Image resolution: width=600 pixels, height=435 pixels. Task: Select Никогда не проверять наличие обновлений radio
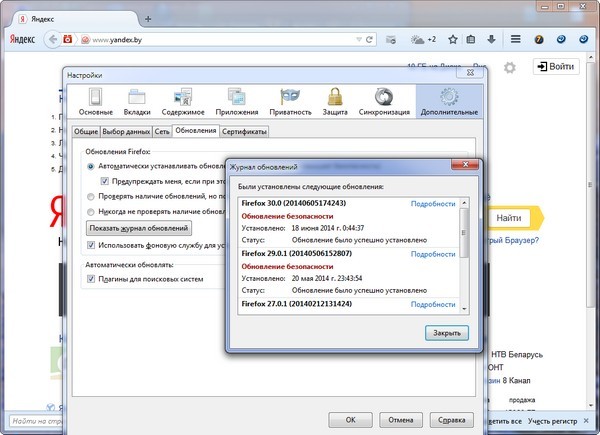click(x=90, y=212)
